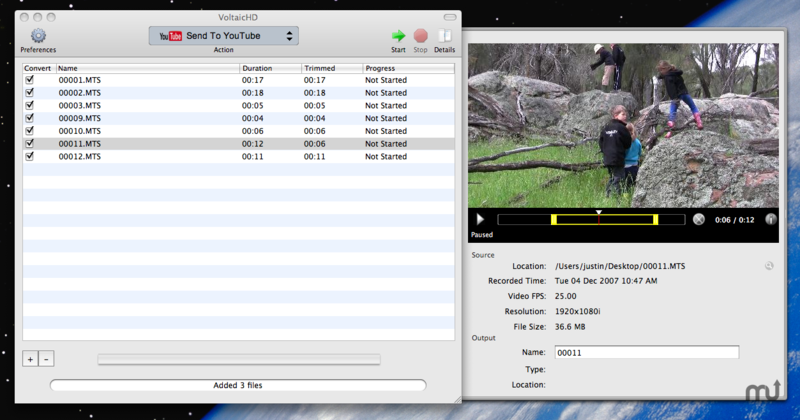Select the 00009.MTS file row
Viewport: 800px width, 420px height.
238,118
